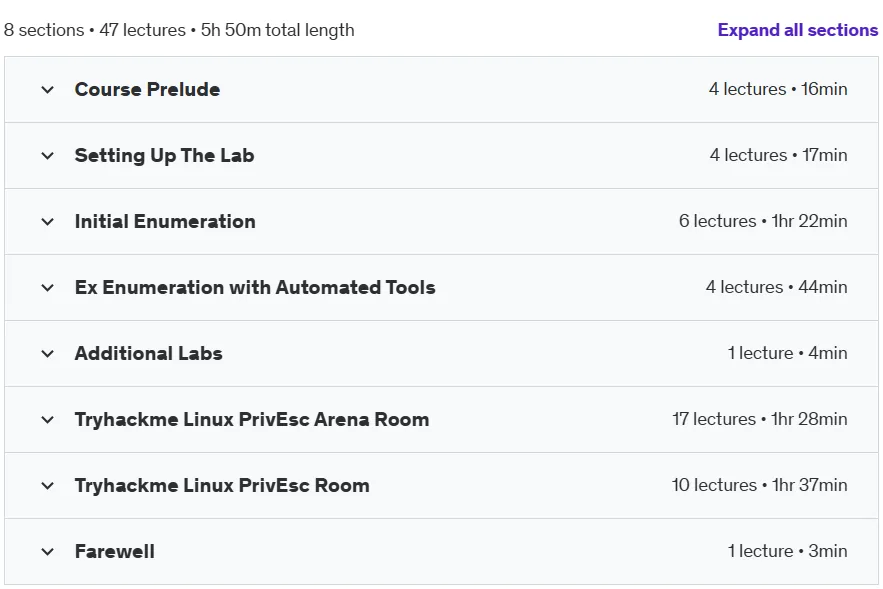Expand Tryhackme Linux PrivEsc Arena Room chevron

[48, 420]
